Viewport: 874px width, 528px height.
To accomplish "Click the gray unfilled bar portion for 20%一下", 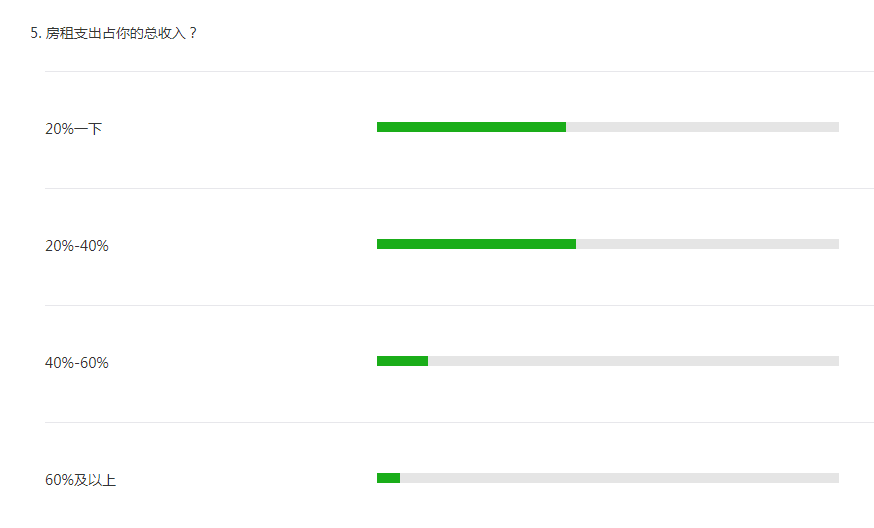I will (x=702, y=127).
